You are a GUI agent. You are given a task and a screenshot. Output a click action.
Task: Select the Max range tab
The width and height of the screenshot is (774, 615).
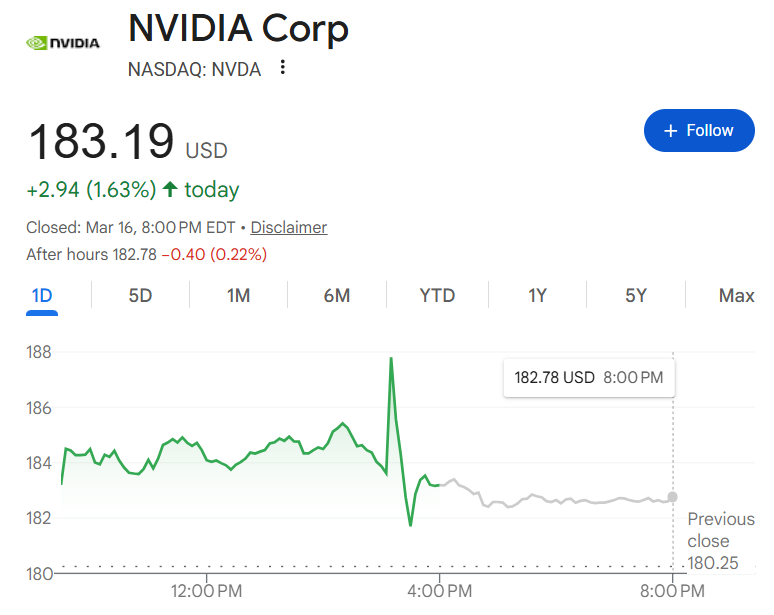click(x=736, y=295)
